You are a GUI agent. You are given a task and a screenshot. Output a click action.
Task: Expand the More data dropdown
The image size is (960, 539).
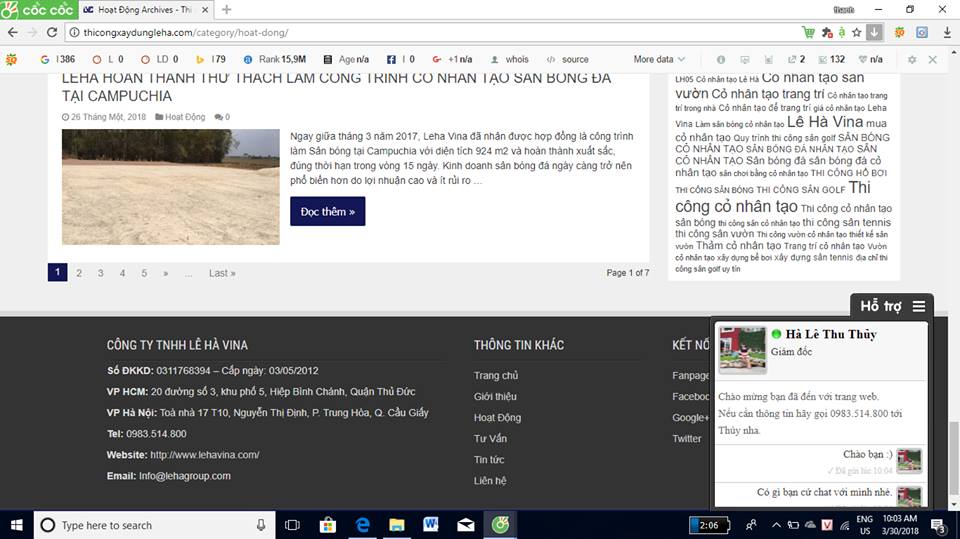click(x=658, y=59)
